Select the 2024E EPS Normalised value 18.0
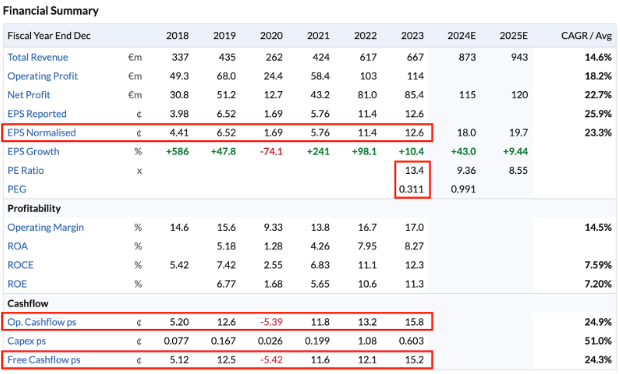620x374 pixels. 467,132
